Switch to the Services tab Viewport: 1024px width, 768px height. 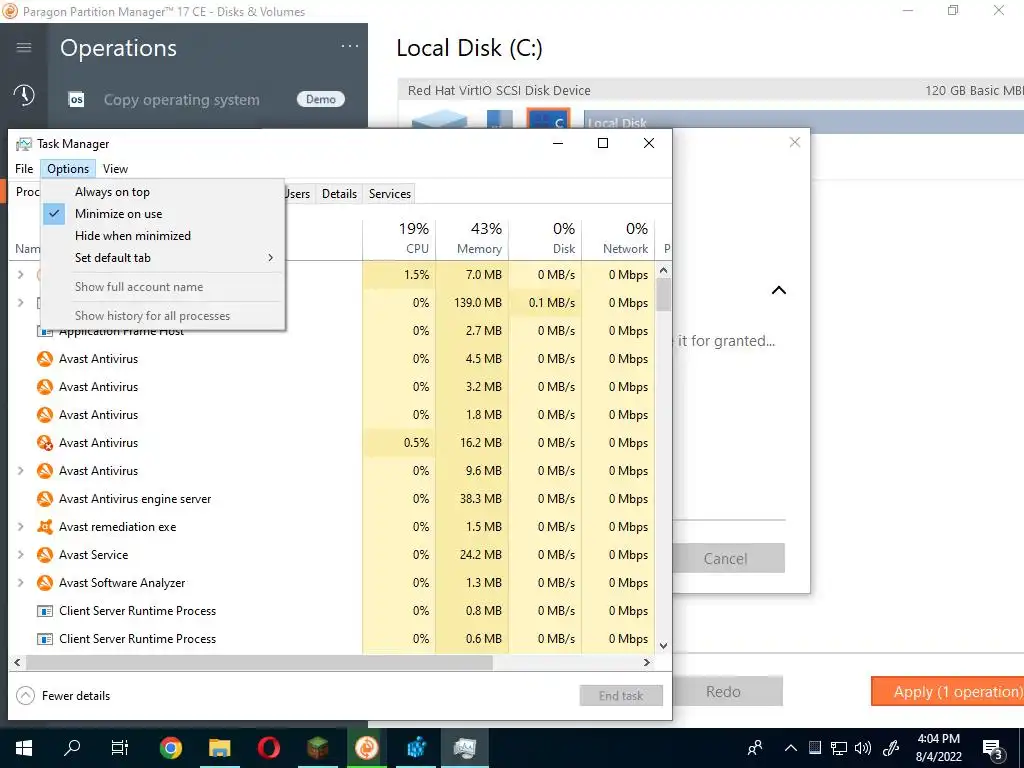click(x=389, y=193)
